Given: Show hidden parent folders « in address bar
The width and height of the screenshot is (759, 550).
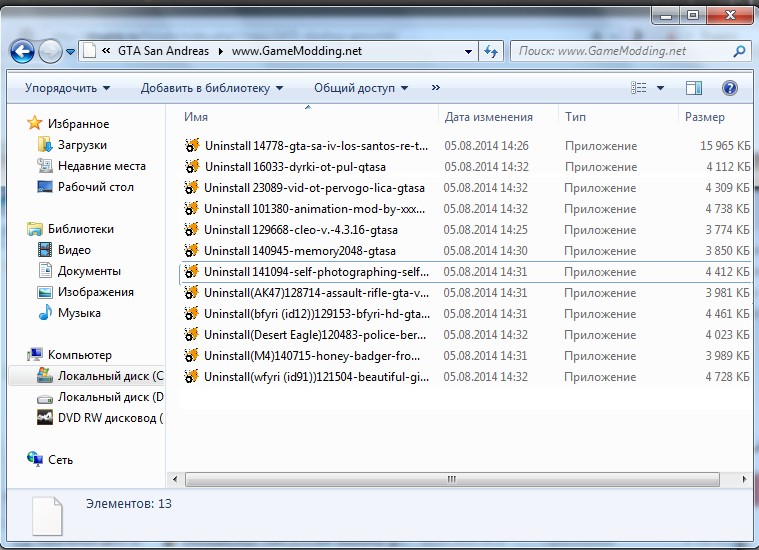Looking at the screenshot, I should [x=106, y=51].
